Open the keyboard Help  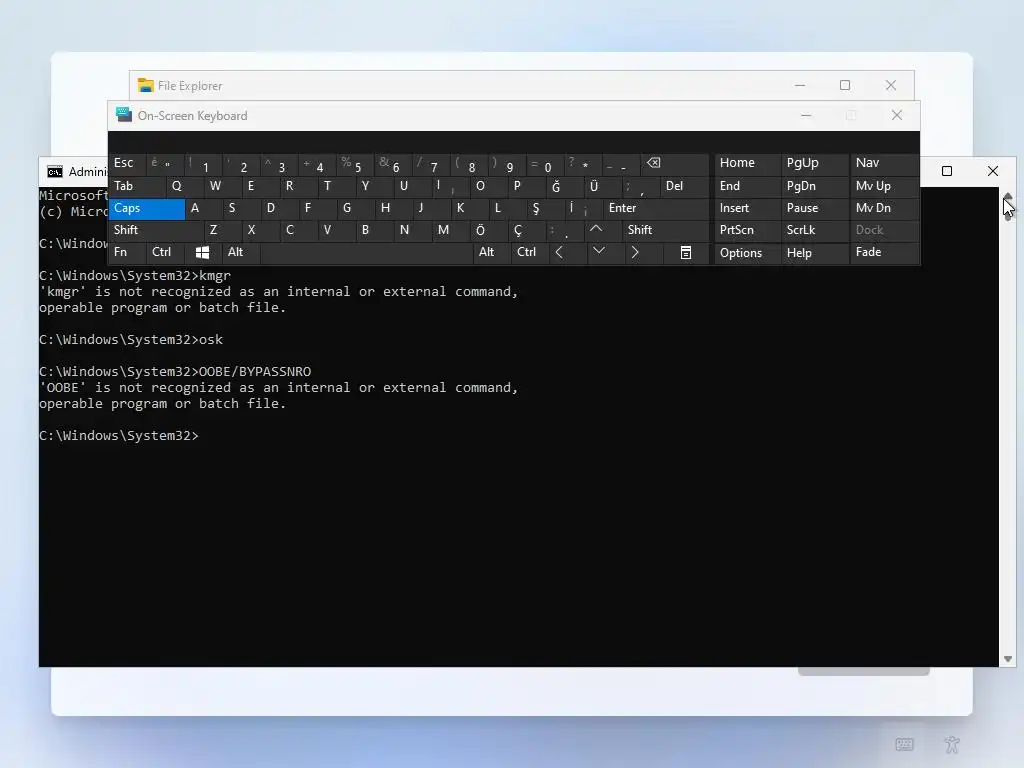tap(814, 253)
